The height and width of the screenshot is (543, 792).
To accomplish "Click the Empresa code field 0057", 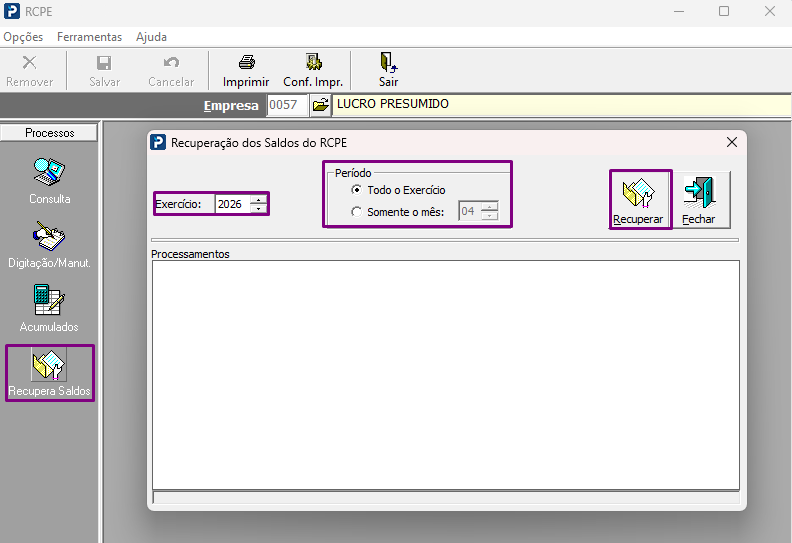I will click(287, 105).
